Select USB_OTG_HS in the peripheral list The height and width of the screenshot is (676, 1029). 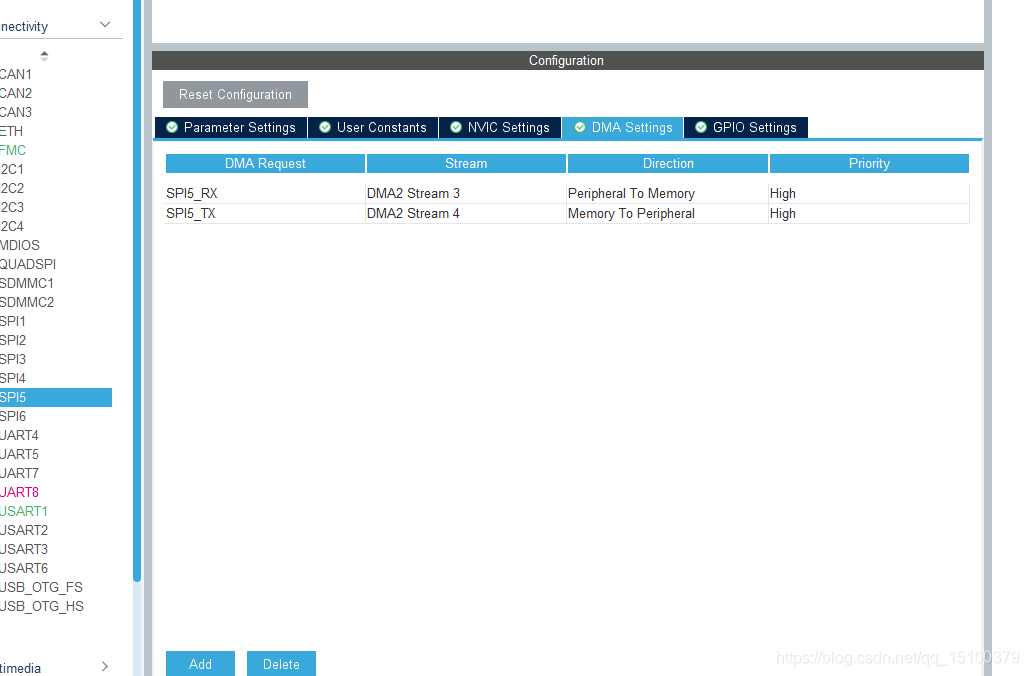(42, 607)
